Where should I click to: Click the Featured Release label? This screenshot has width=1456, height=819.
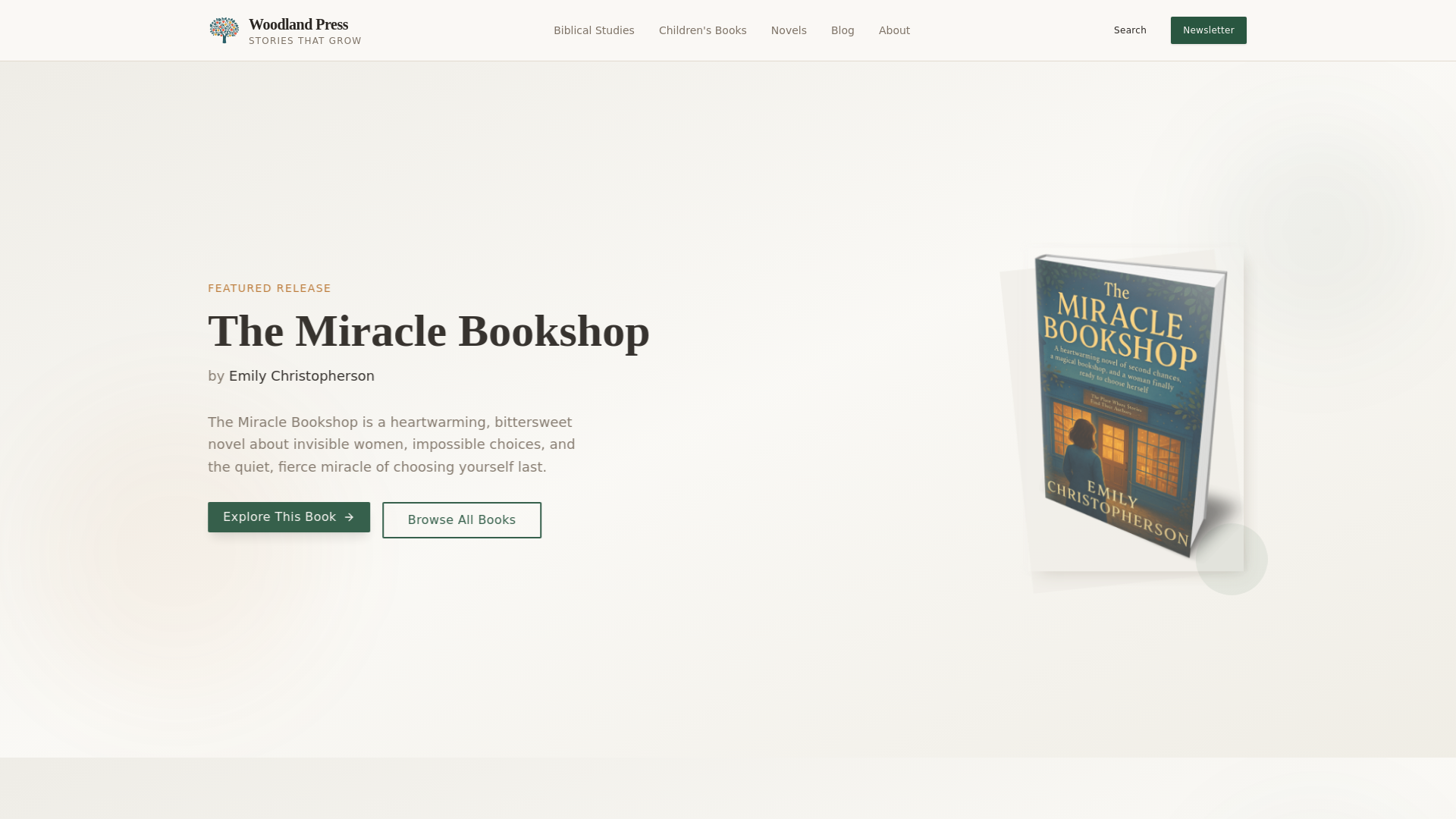pos(269,288)
